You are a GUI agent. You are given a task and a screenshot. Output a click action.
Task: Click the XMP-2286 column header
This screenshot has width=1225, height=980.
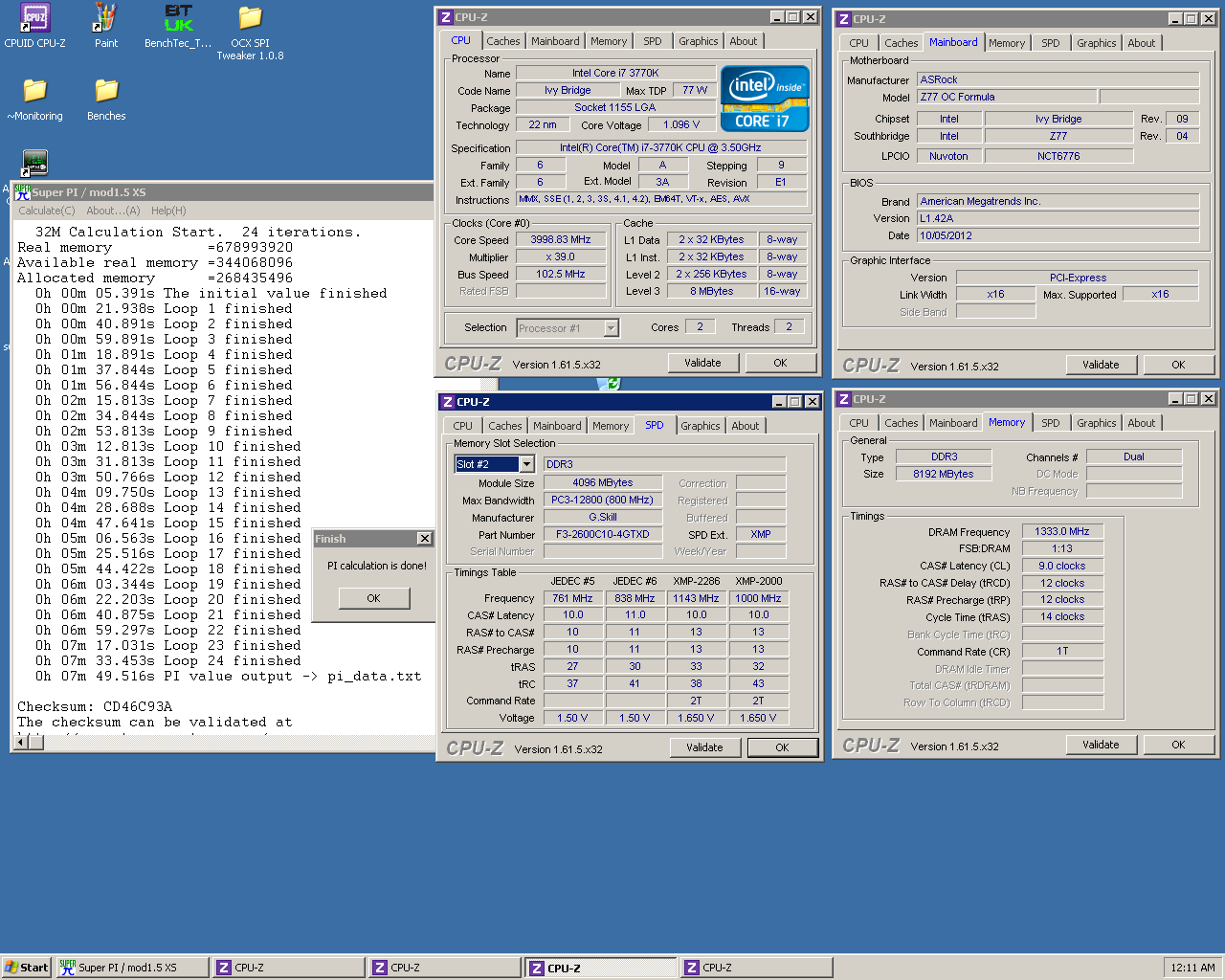tap(696, 581)
